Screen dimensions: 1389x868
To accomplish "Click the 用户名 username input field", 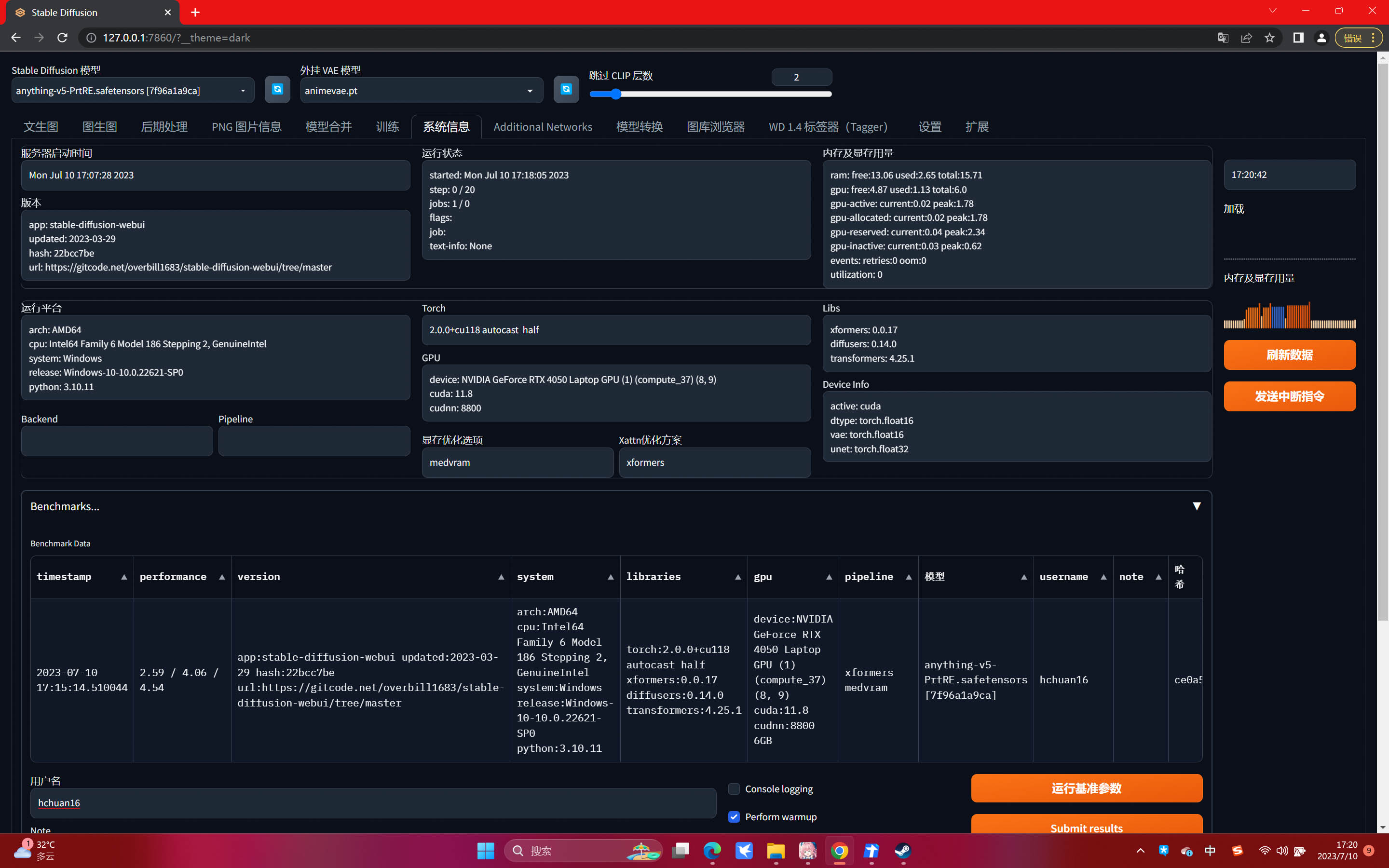I will coord(373,802).
